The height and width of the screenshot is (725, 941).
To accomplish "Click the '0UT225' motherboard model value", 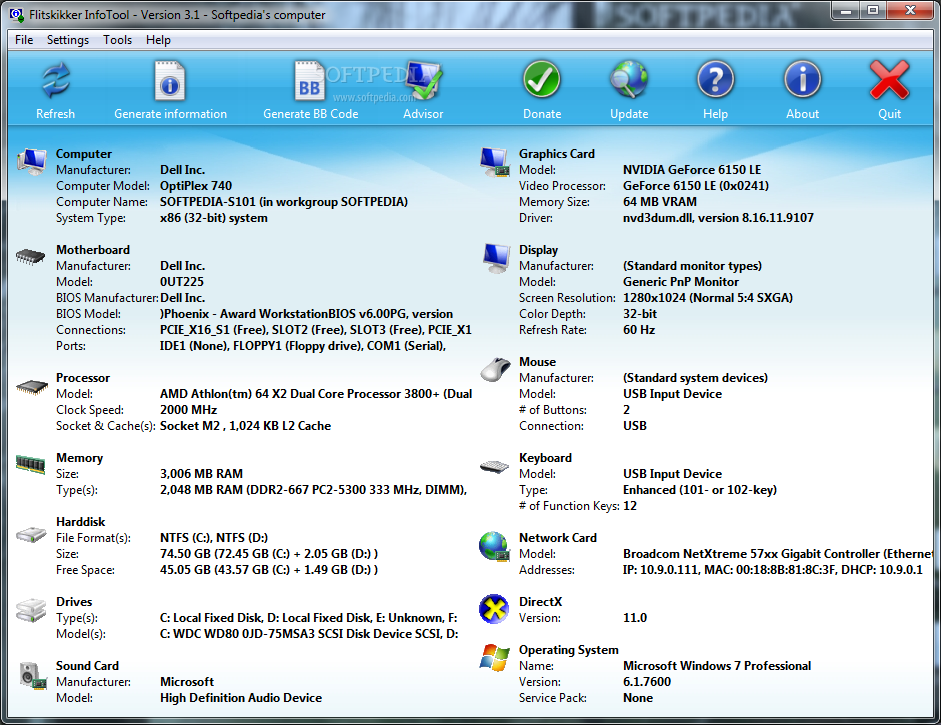I will pyautogui.click(x=182, y=281).
